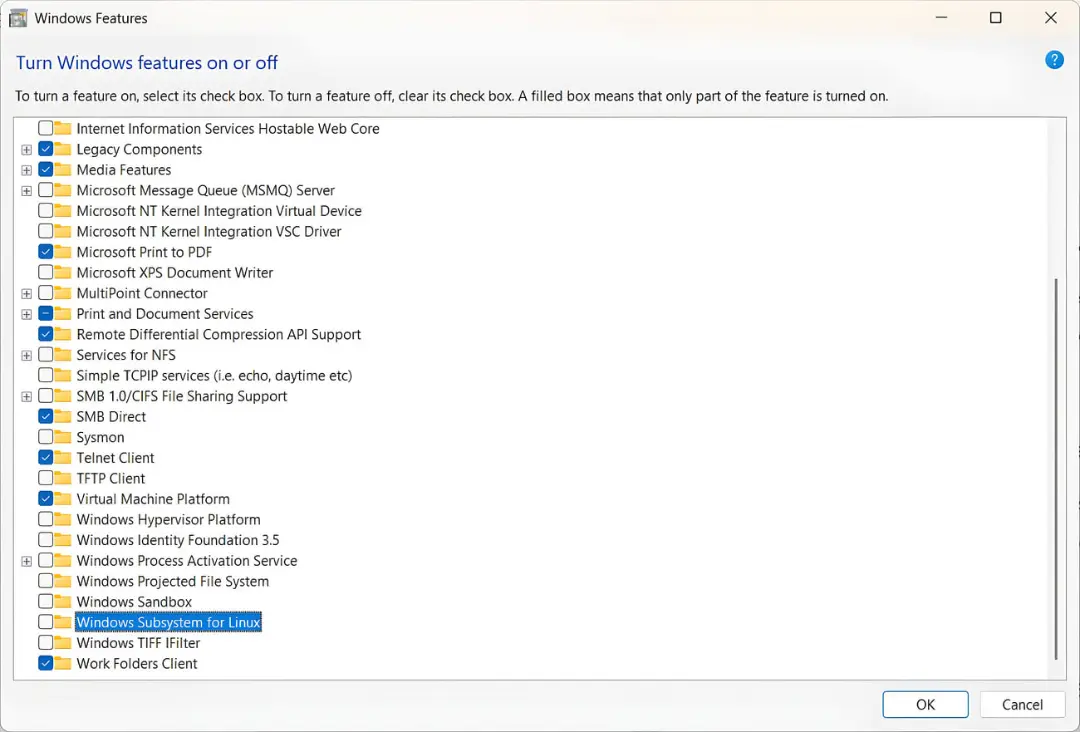Expand the Services for NFS node
Viewport: 1080px width, 732px height.
pos(26,355)
